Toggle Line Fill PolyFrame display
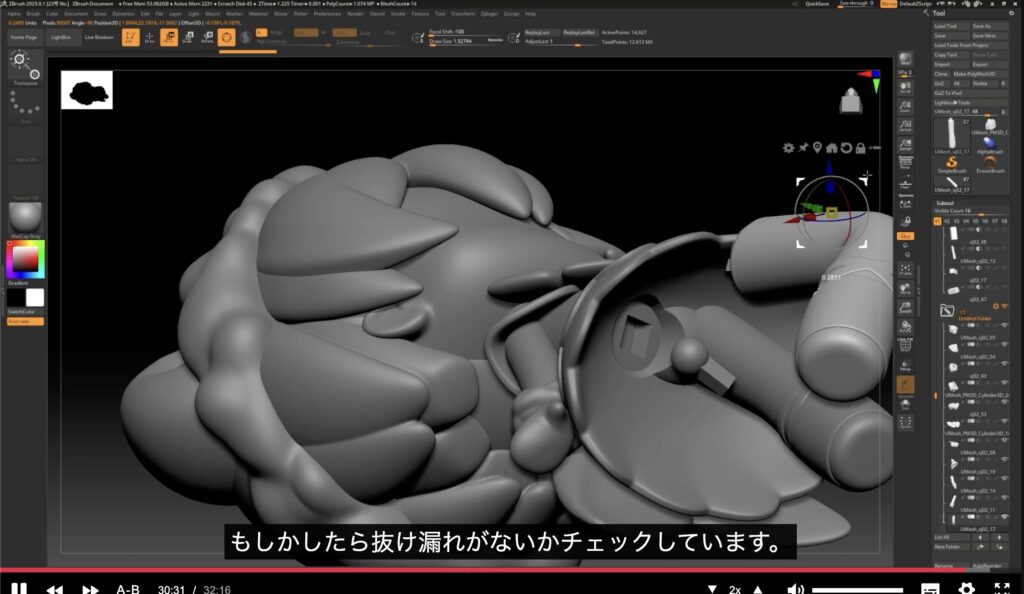Viewport: 1024px width, 594px height. tap(905, 345)
